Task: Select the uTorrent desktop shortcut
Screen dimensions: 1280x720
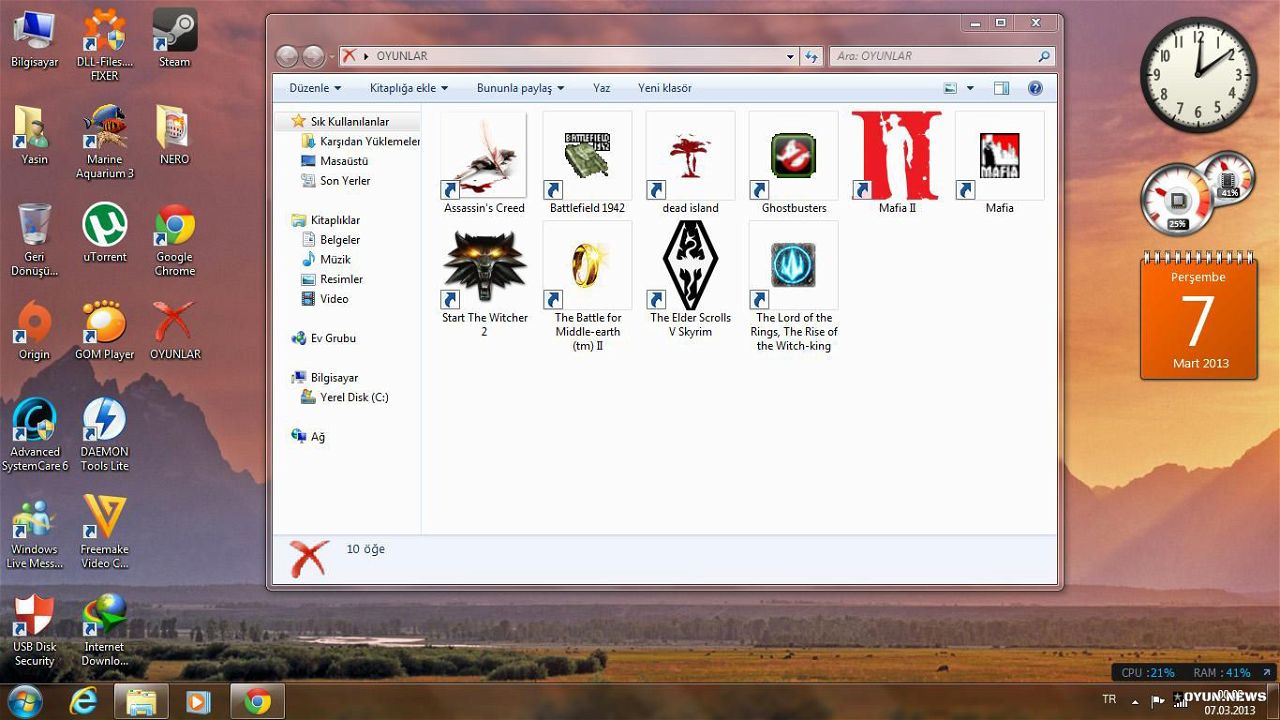Action: tap(104, 233)
